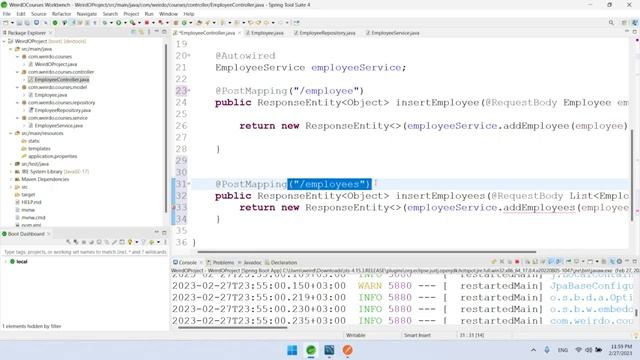Collapse the com.weirdo.courses.controller package
The width and height of the screenshot is (640, 360).
pos(17,72)
